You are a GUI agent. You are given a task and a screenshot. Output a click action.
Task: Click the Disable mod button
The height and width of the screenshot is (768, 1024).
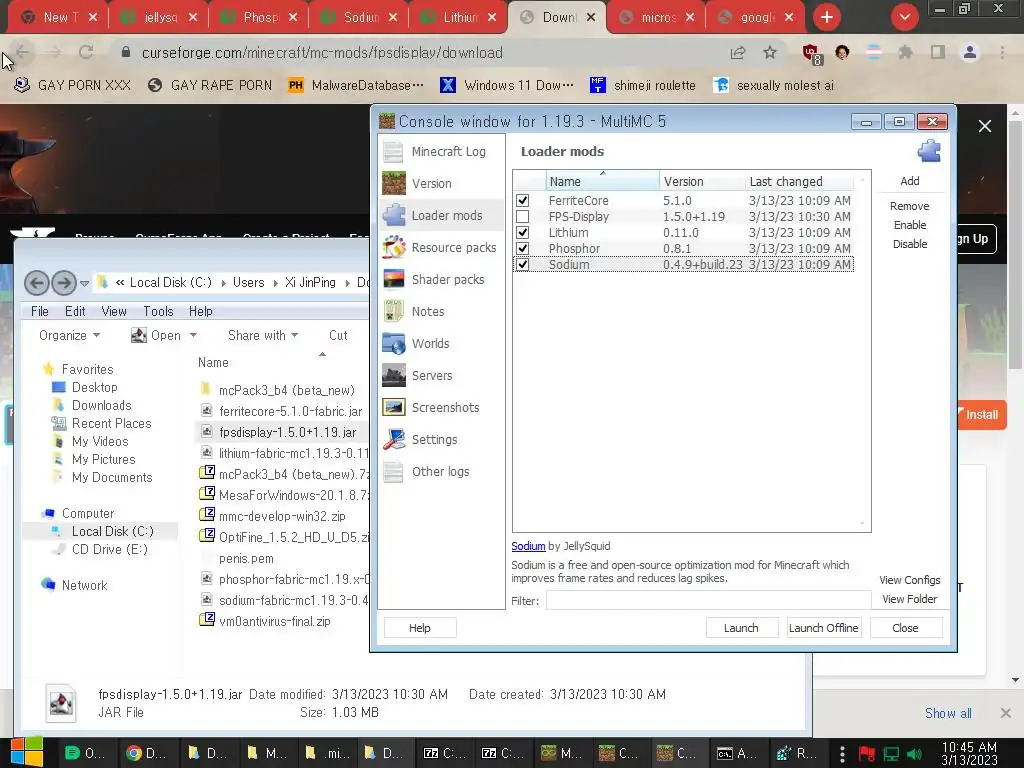pyautogui.click(x=909, y=244)
